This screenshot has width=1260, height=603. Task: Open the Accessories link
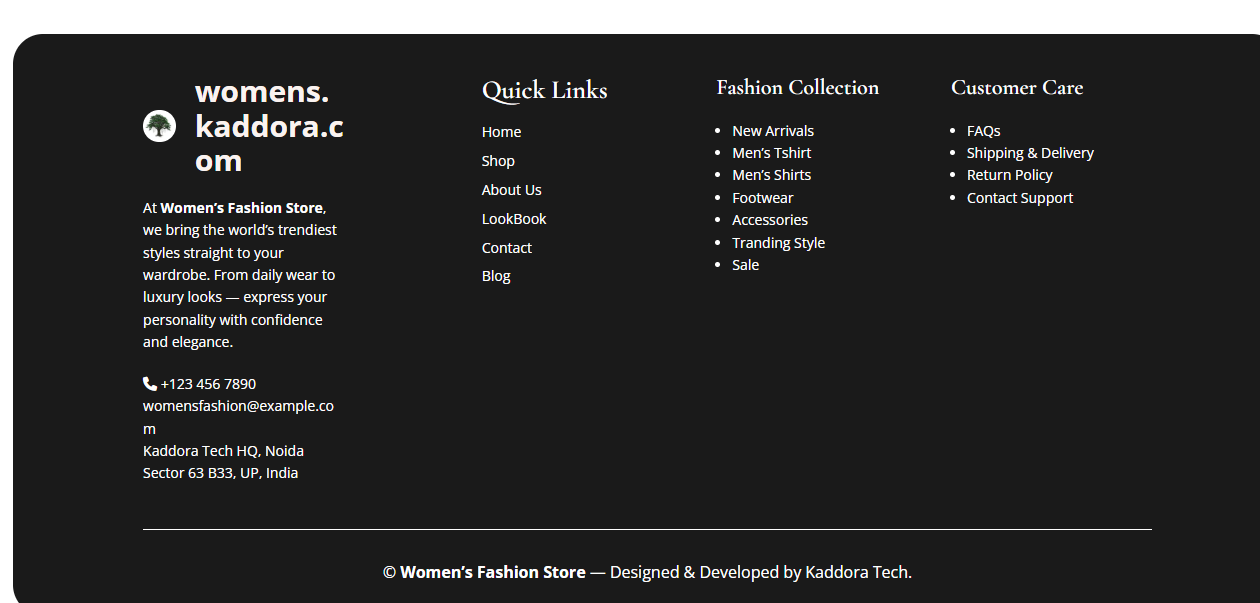pyautogui.click(x=769, y=220)
